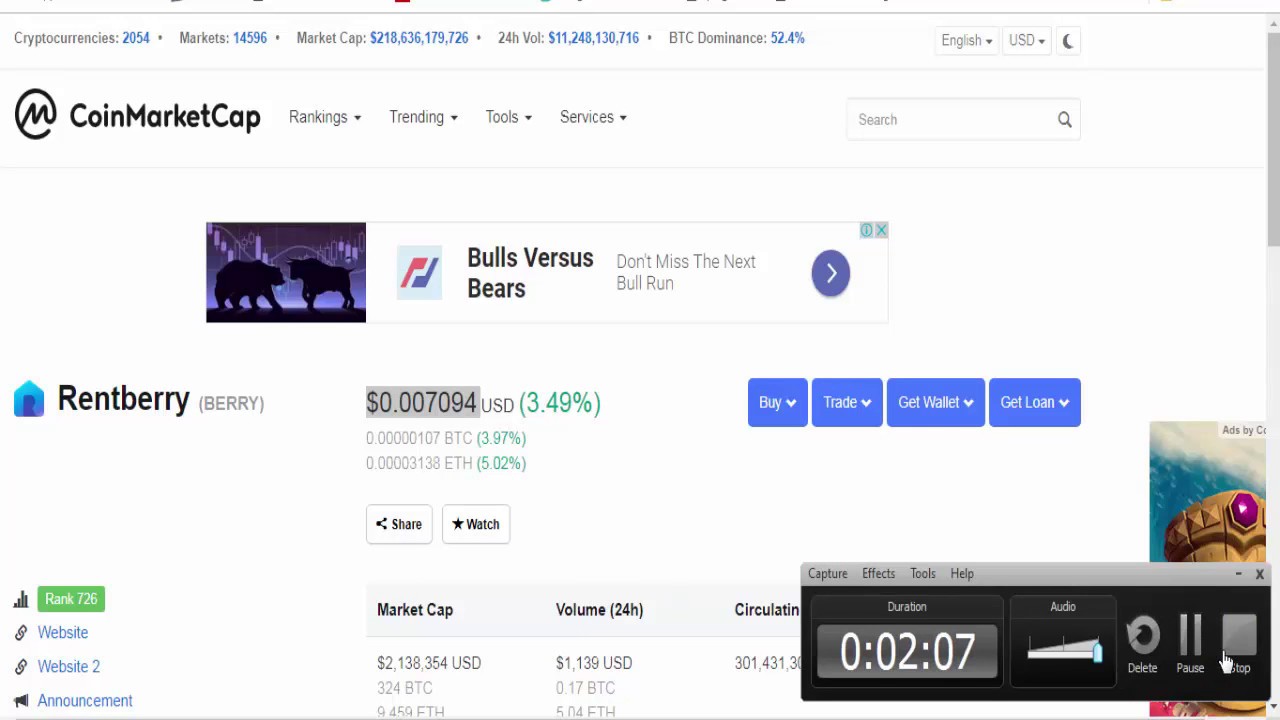Open recorder Tools menu
The height and width of the screenshot is (720, 1280).
[922, 574]
